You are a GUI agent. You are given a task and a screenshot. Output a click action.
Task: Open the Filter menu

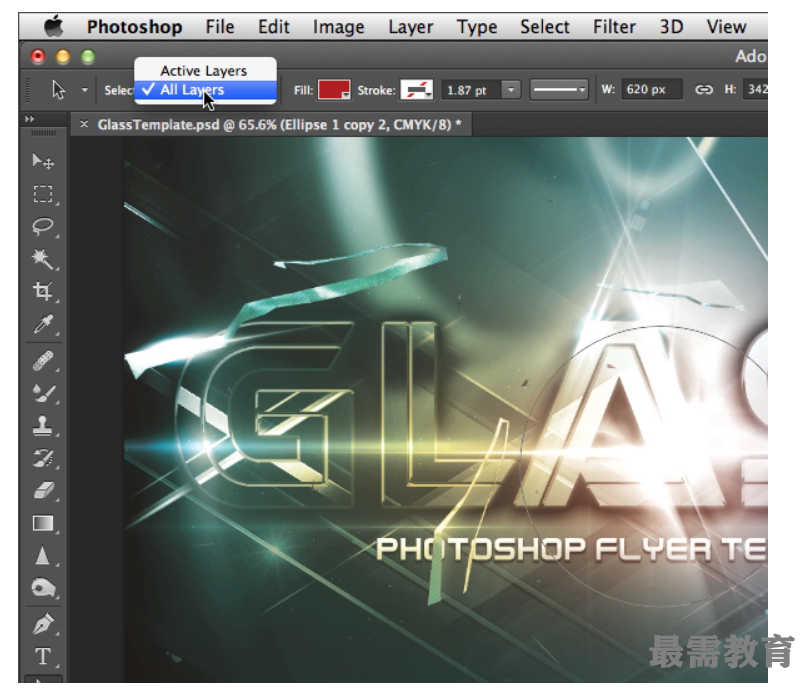coord(614,27)
